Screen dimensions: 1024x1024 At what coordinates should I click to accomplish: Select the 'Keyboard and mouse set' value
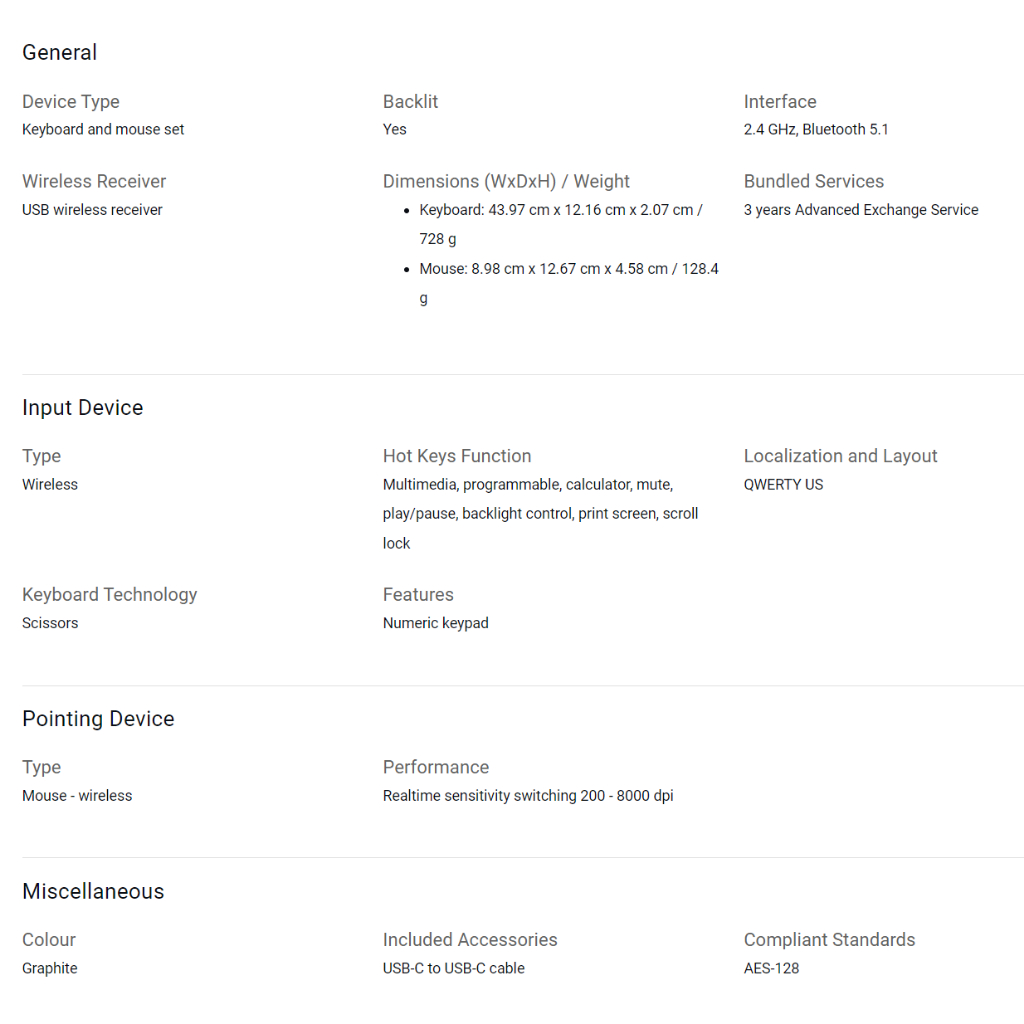[x=103, y=129]
